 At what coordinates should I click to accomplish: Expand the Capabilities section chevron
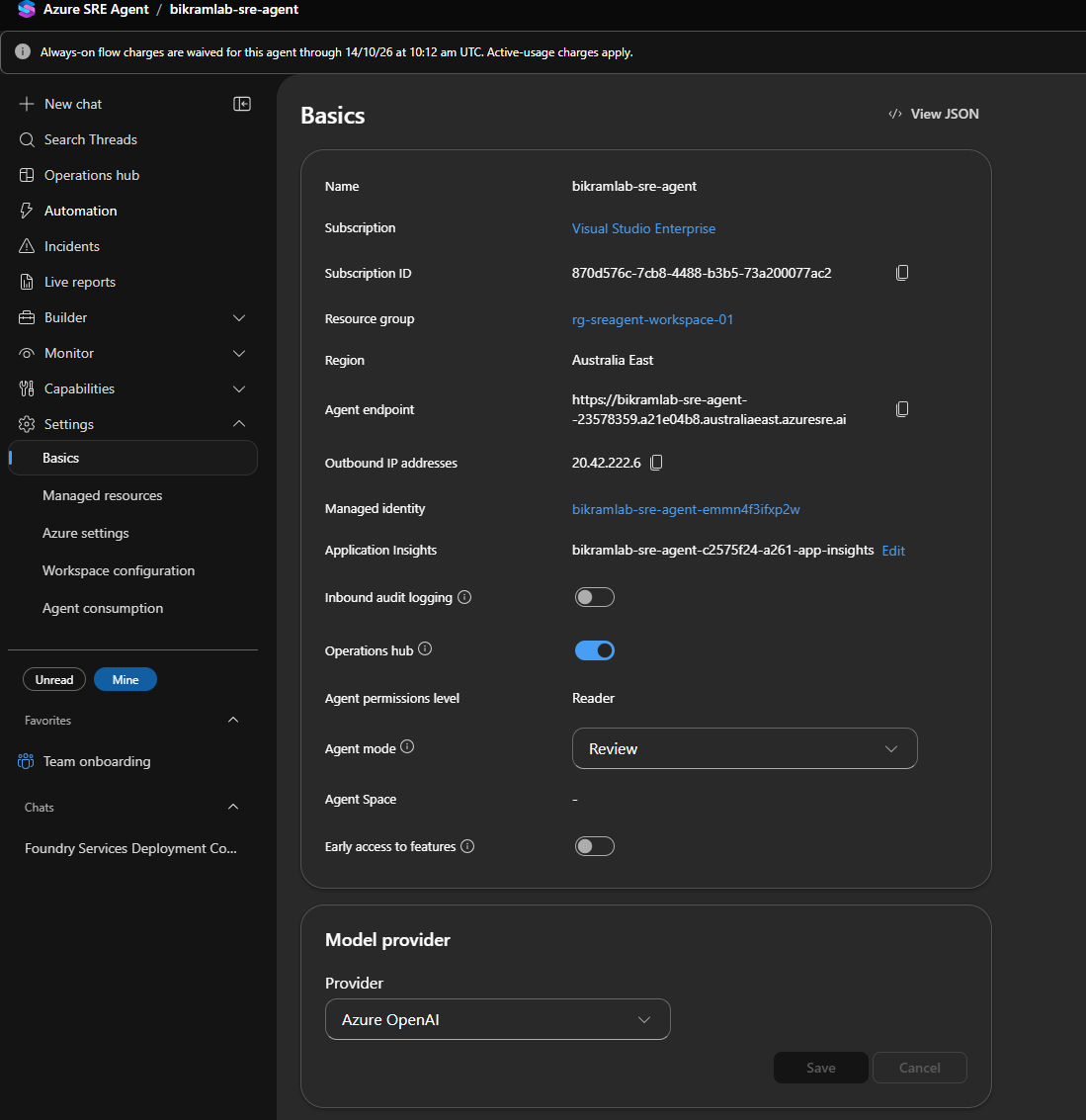tap(239, 389)
